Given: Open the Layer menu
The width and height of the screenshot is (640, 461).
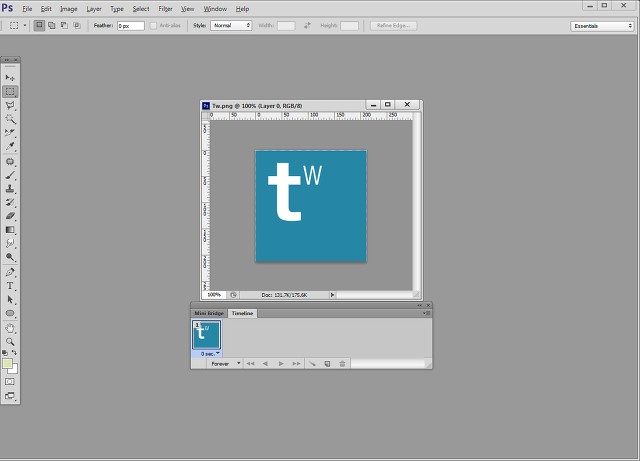Looking at the screenshot, I should point(94,9).
